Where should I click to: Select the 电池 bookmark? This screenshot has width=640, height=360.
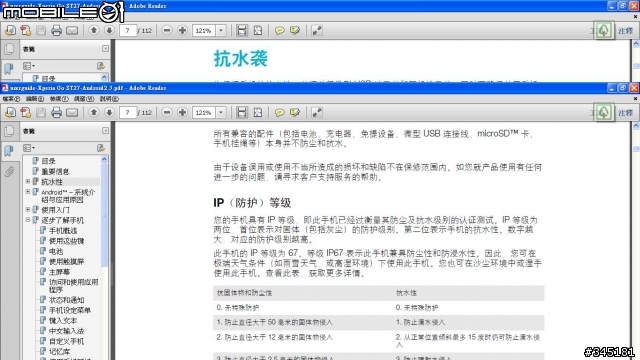(x=56, y=251)
